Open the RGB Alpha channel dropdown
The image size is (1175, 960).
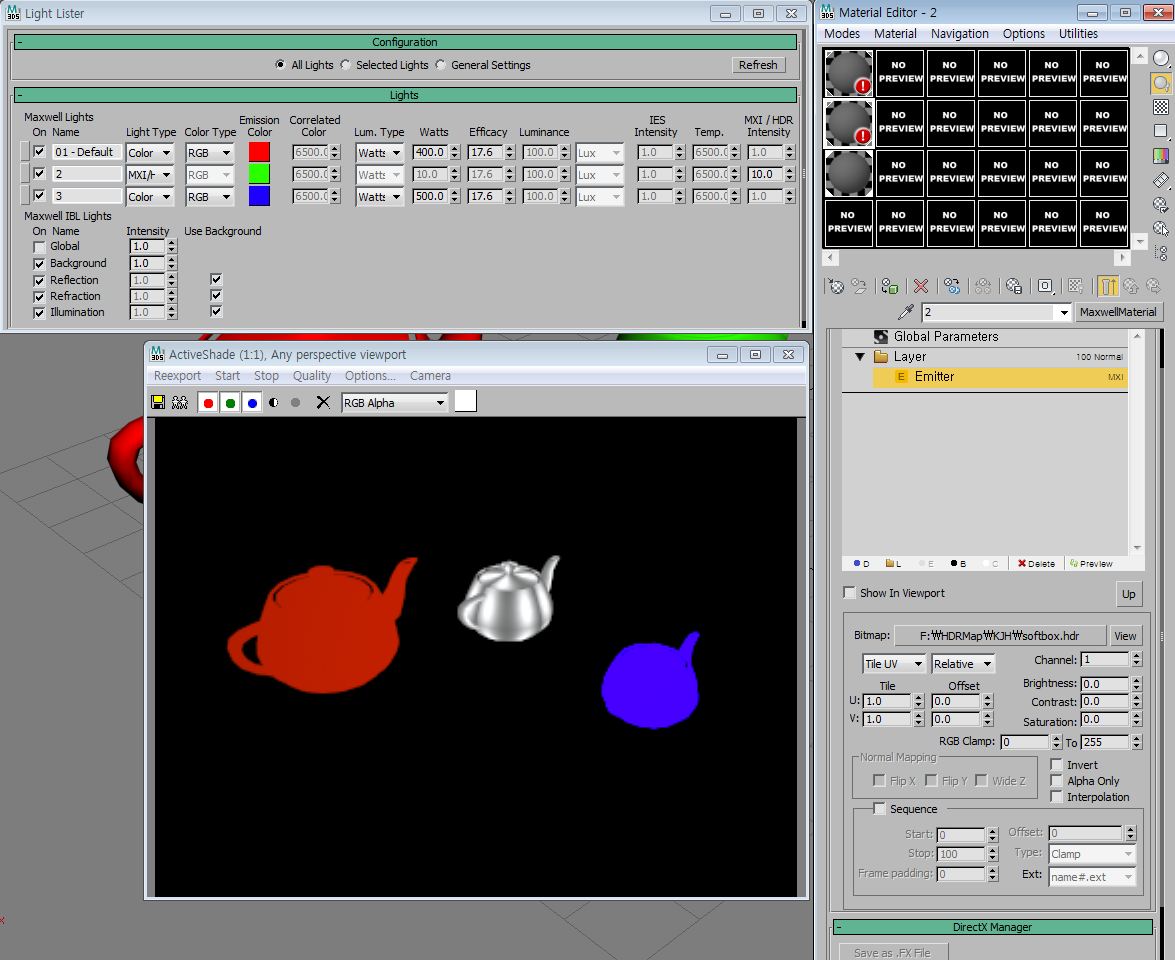[x=394, y=402]
